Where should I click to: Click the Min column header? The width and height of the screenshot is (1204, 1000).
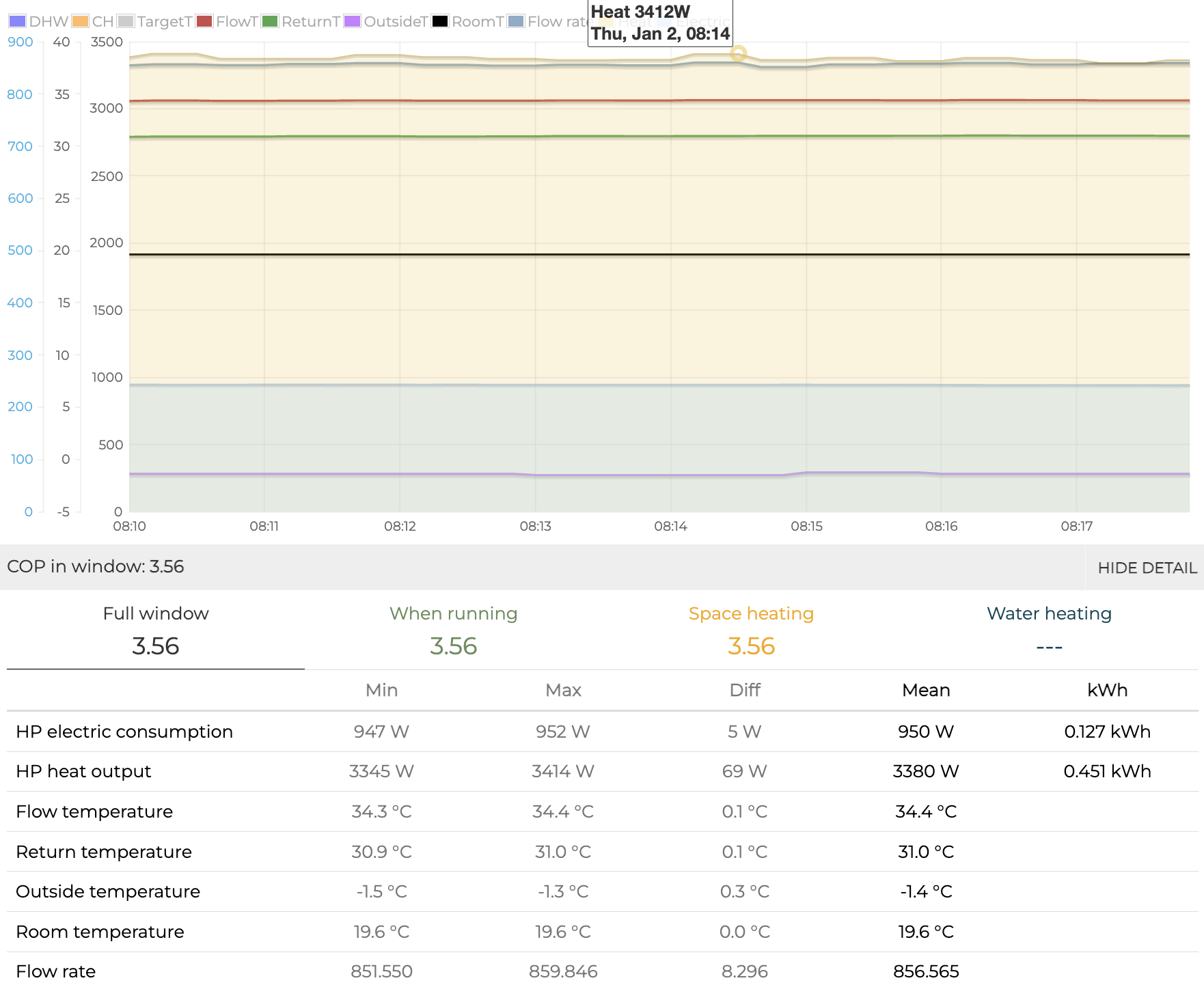tap(381, 691)
